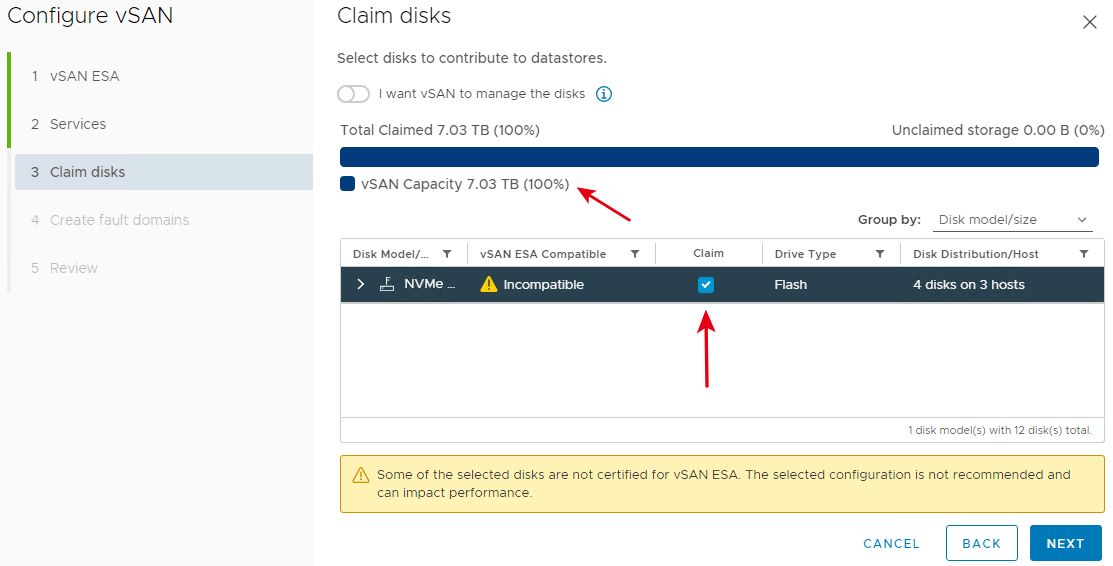Click the yellow Incompatible warning icon
Screen dimensions: 1113x566
click(488, 284)
